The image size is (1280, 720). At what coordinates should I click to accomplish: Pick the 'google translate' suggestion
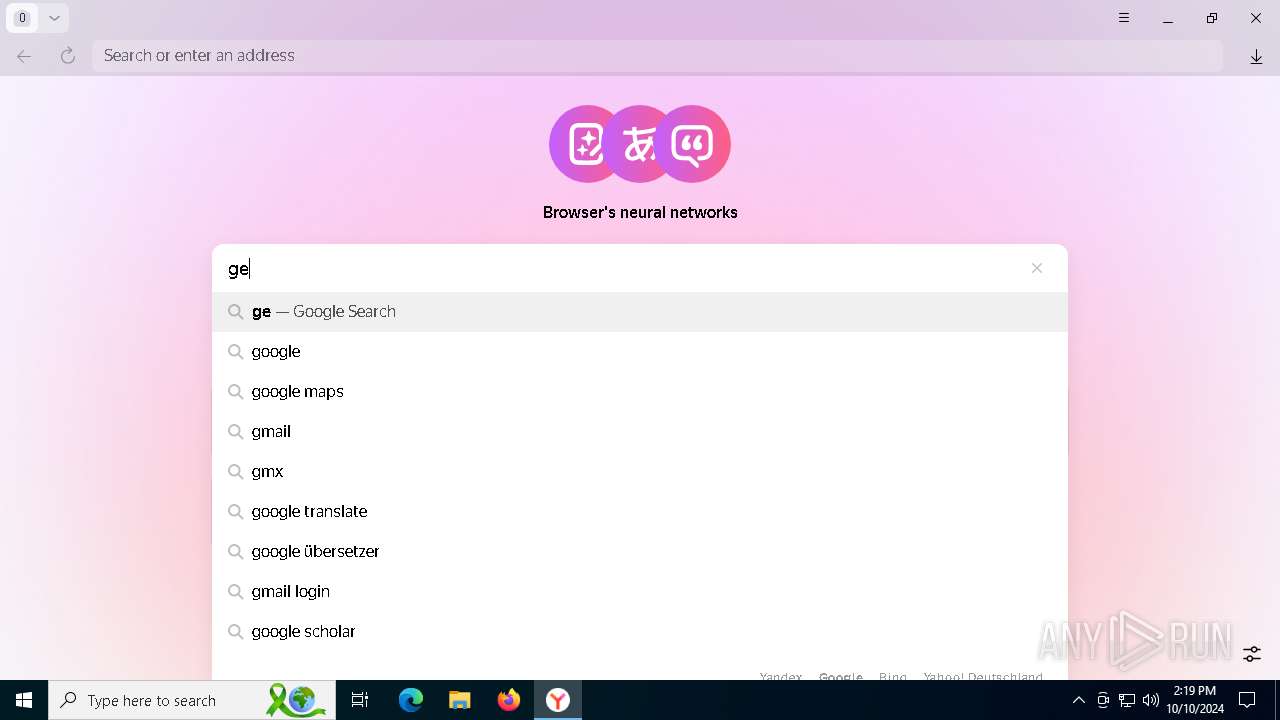click(640, 512)
